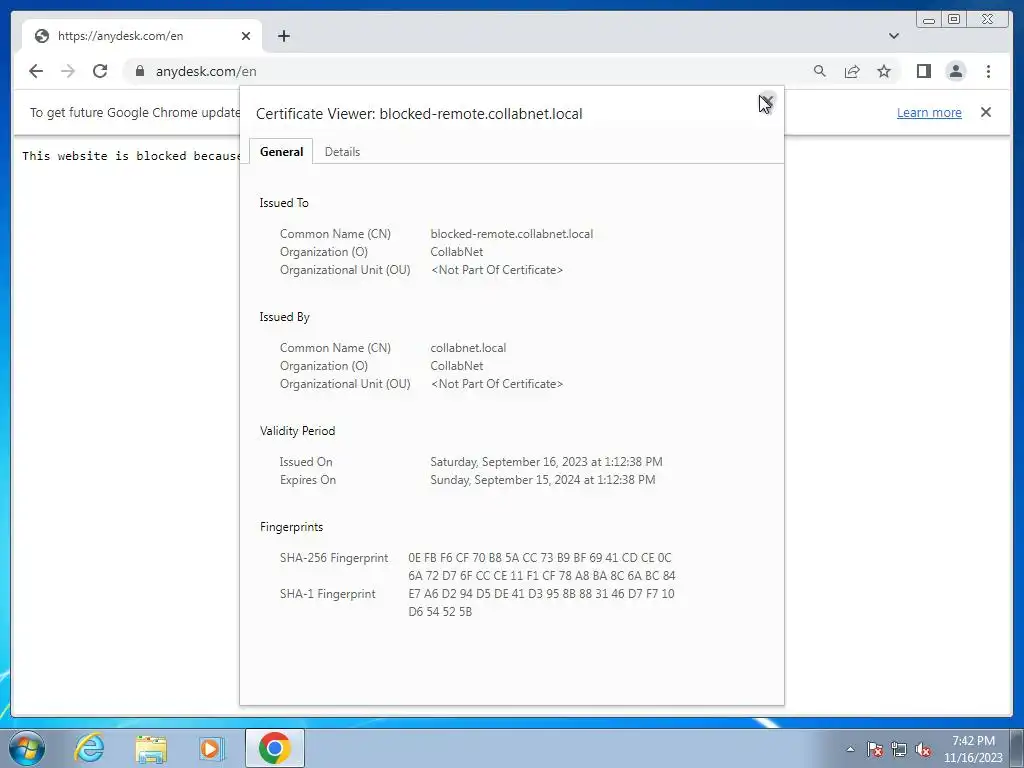Switch to the Details tab
The height and width of the screenshot is (768, 1024).
tap(342, 152)
